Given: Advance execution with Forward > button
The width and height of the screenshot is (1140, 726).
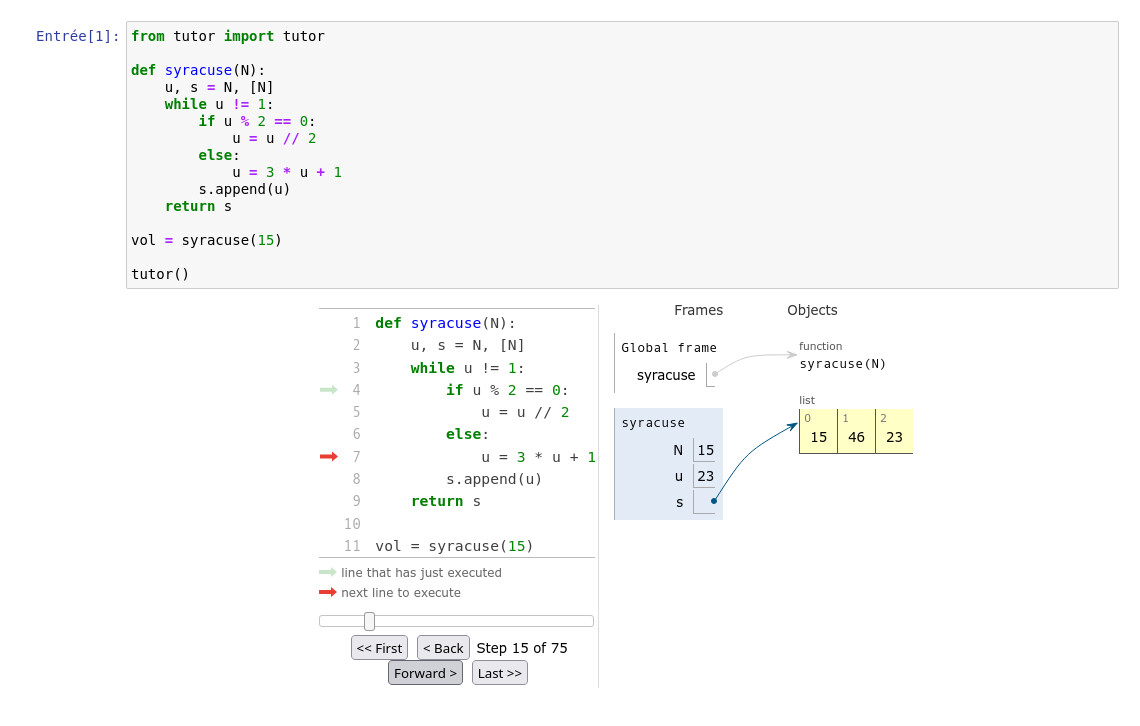Looking at the screenshot, I should (425, 673).
